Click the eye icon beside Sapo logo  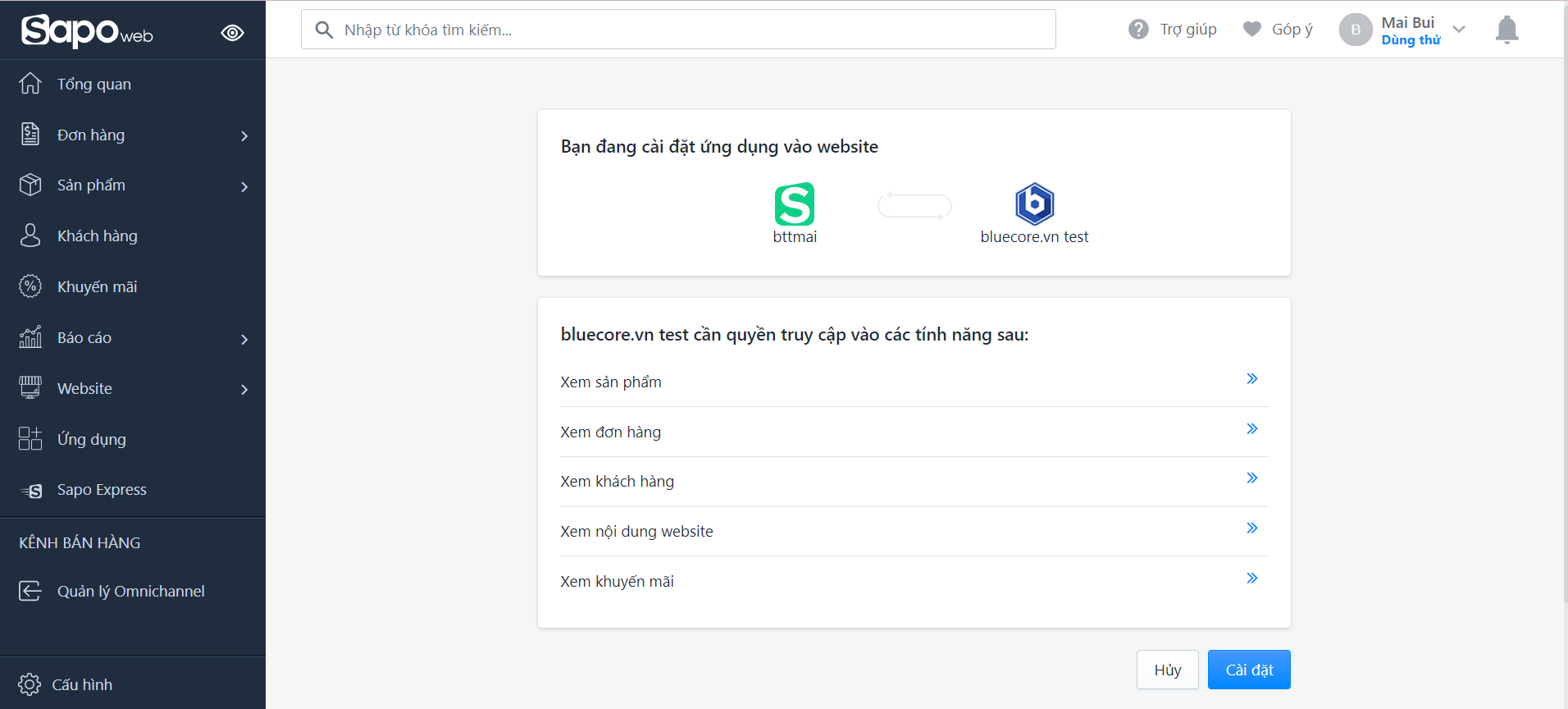[232, 33]
